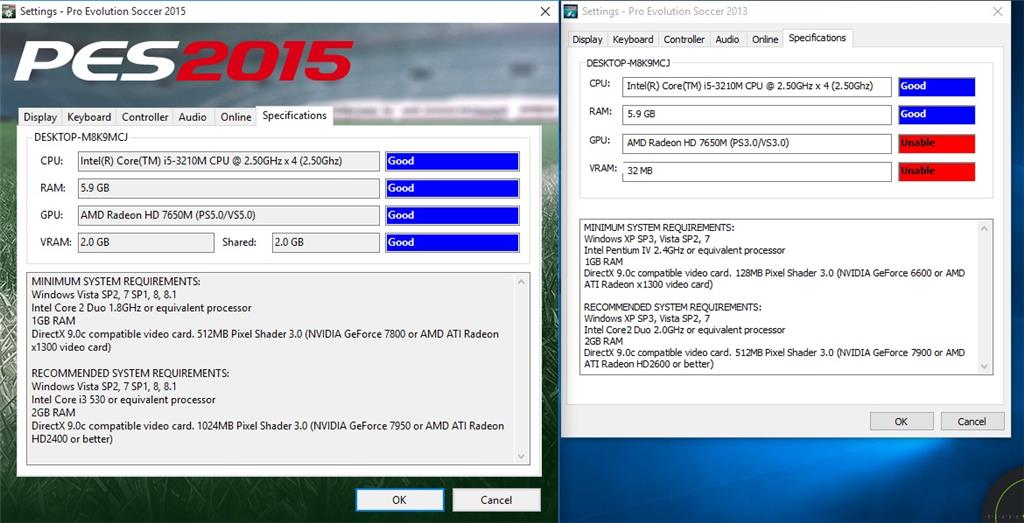Viewport: 1024px width, 523px height.
Task: Click VRAM 2.0 GB field in PES 2015
Action: click(x=146, y=242)
